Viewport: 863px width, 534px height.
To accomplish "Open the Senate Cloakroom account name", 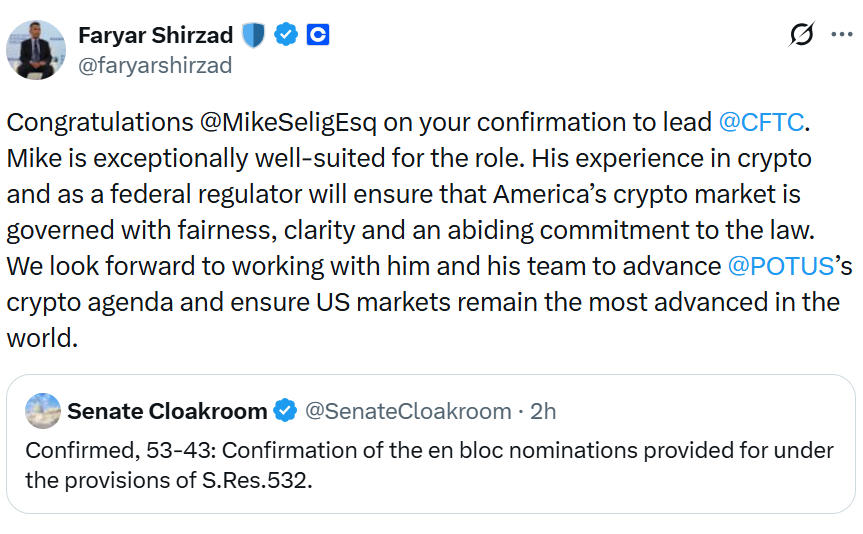I will coord(167,411).
